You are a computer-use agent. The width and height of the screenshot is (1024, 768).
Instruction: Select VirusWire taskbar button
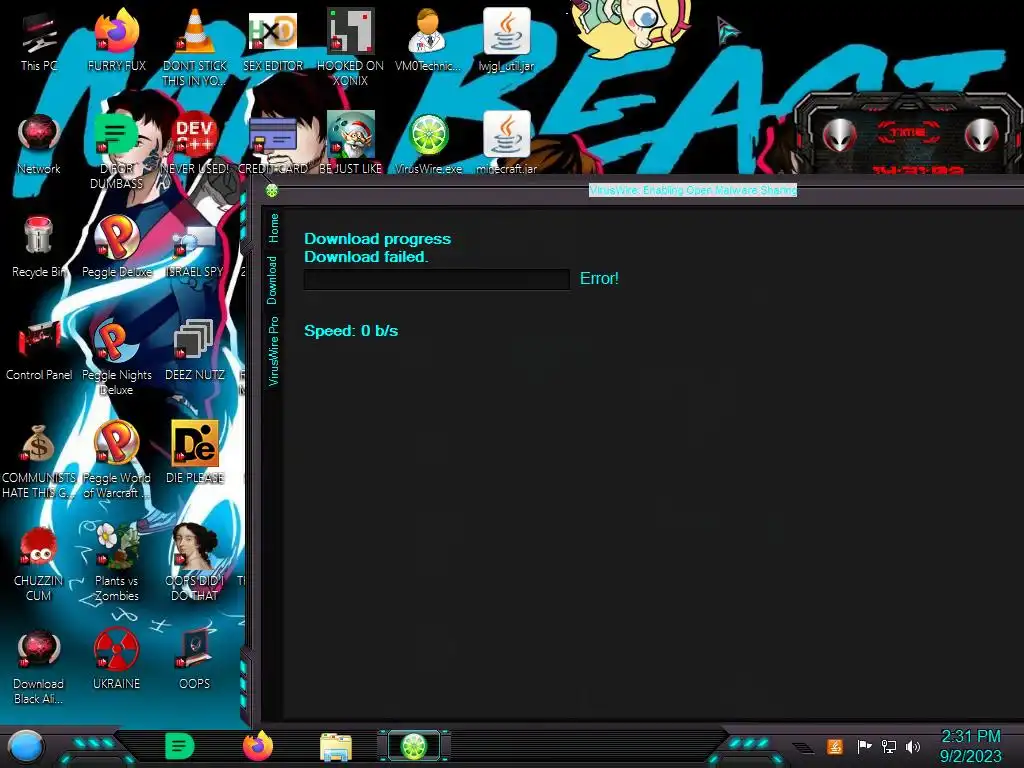pyautogui.click(x=413, y=746)
